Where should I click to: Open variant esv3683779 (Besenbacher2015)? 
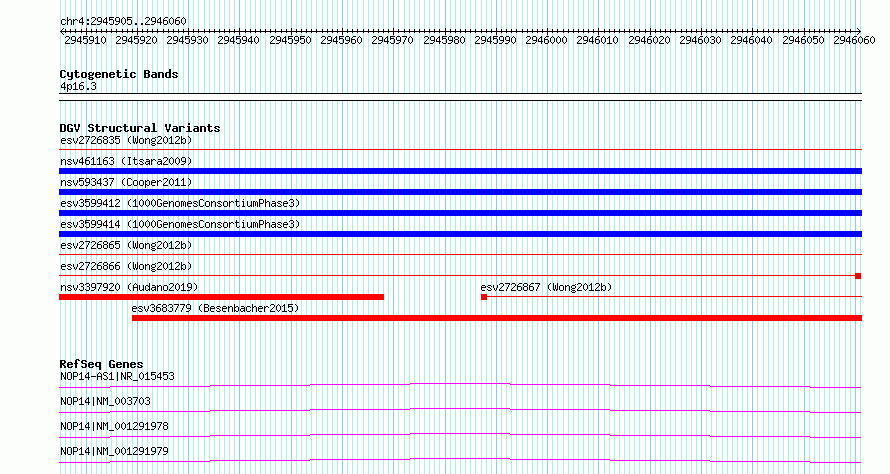pyautogui.click(x=215, y=308)
